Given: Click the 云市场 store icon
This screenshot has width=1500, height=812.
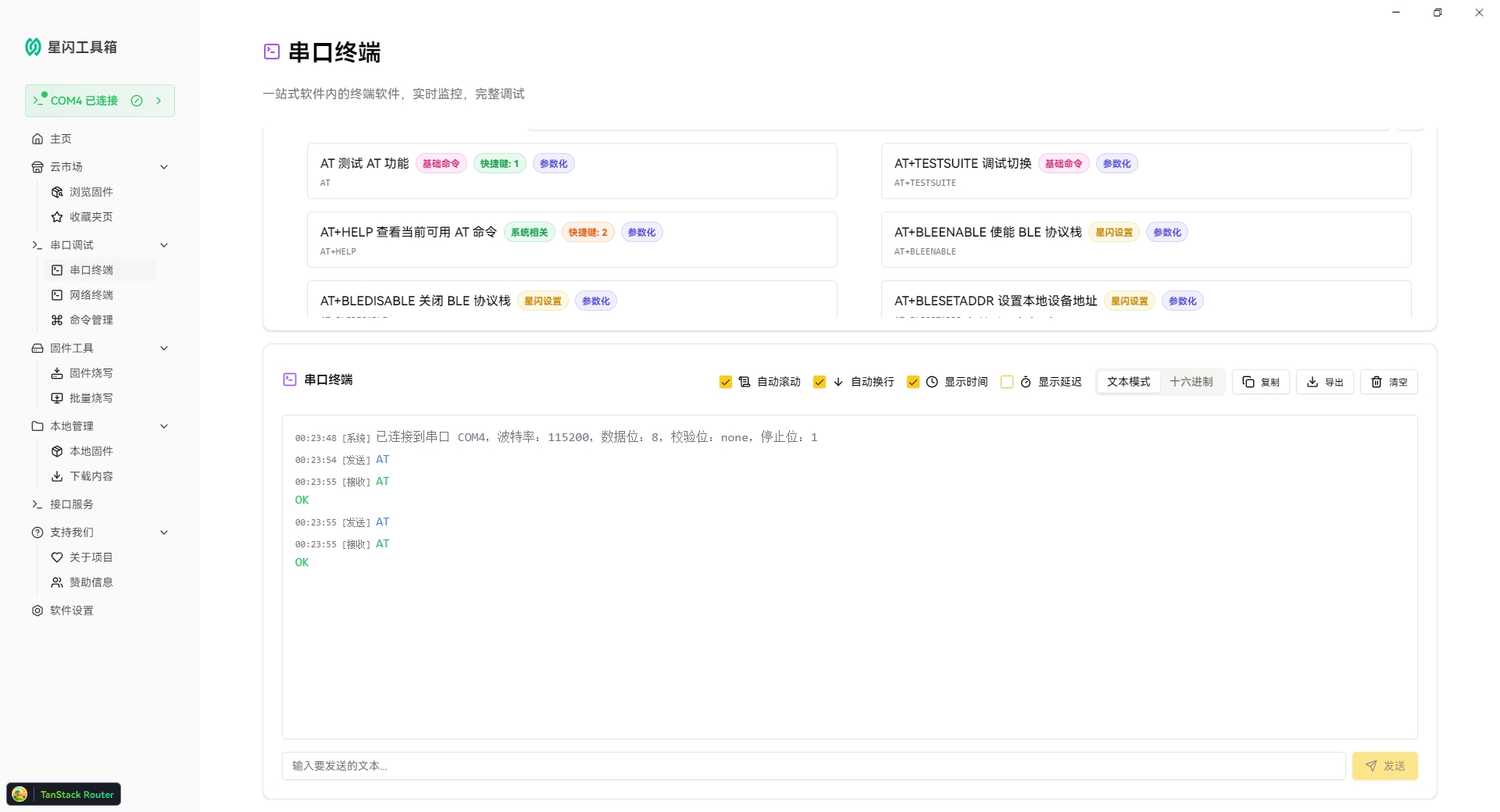Looking at the screenshot, I should (x=37, y=167).
